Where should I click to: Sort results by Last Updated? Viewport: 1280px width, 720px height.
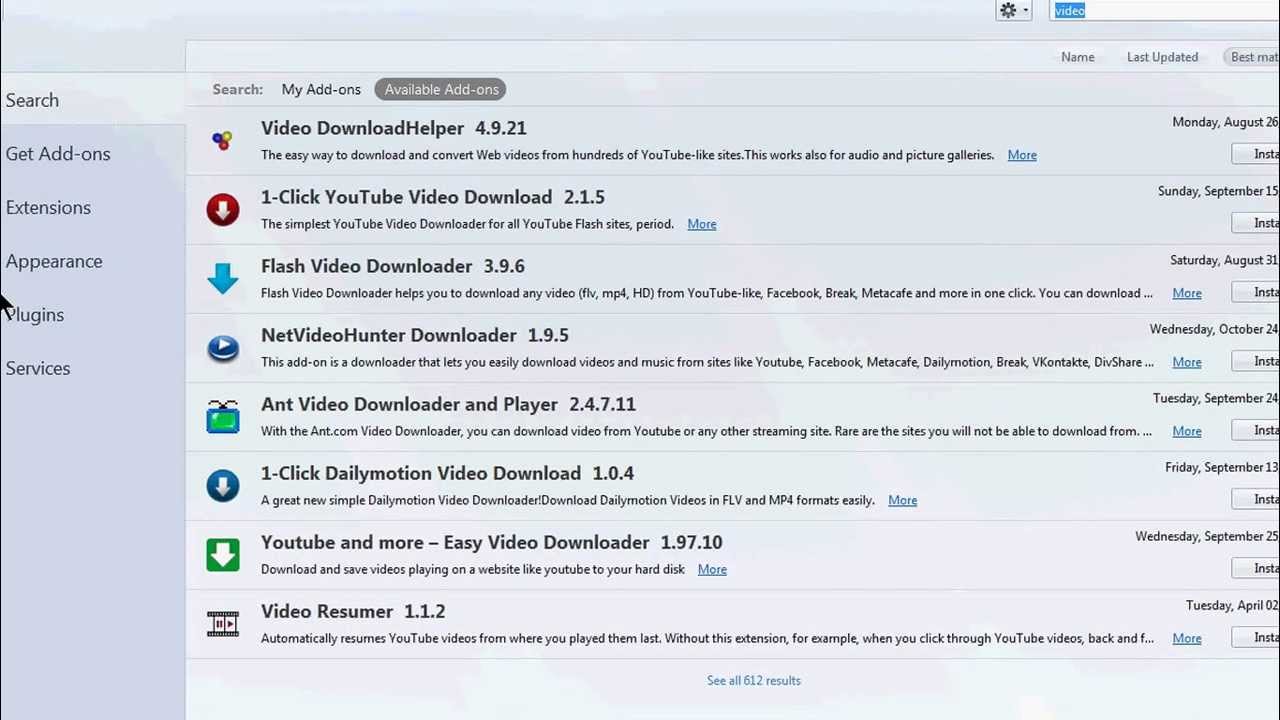(x=1162, y=57)
